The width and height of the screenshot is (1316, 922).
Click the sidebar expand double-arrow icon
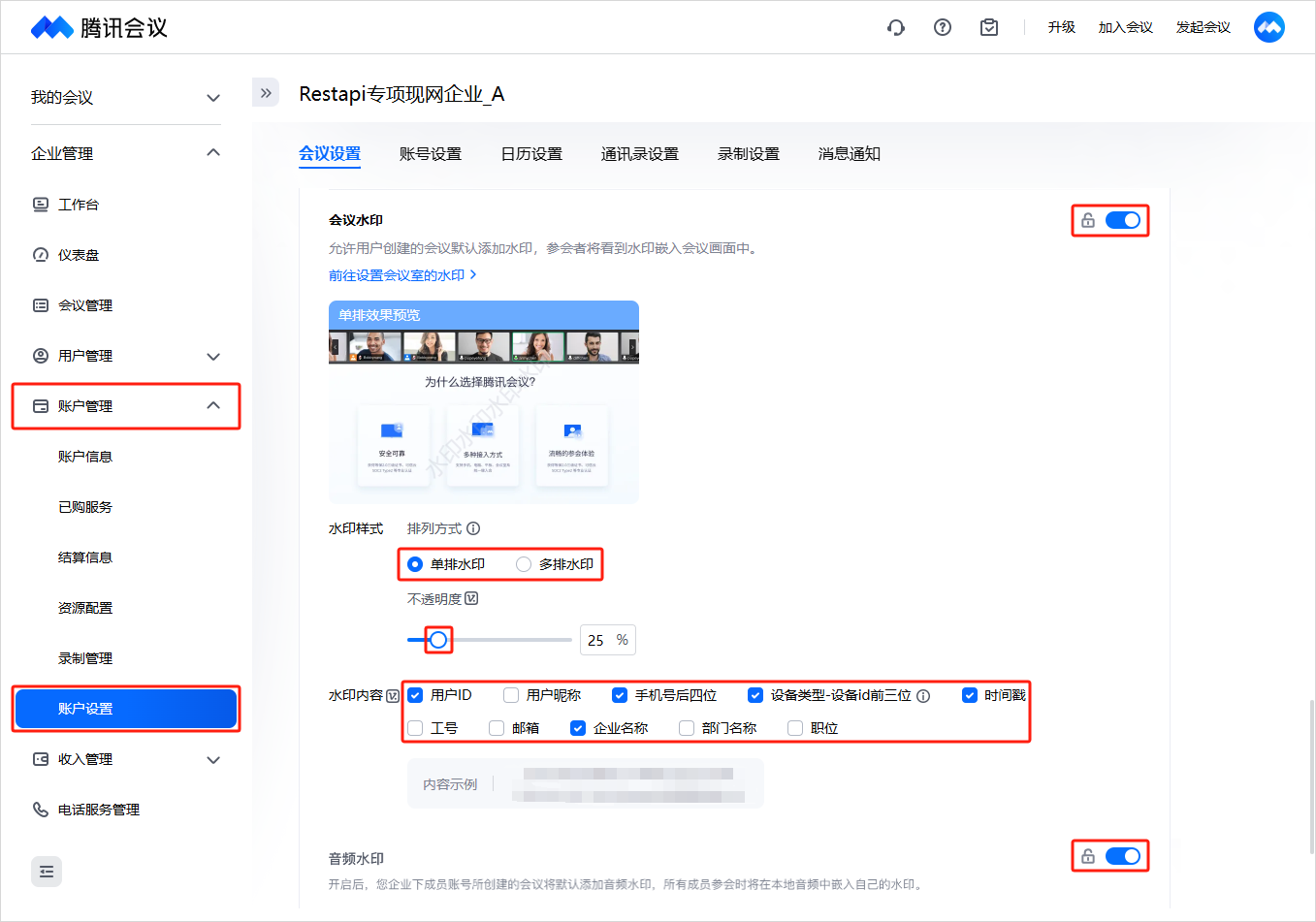(266, 92)
